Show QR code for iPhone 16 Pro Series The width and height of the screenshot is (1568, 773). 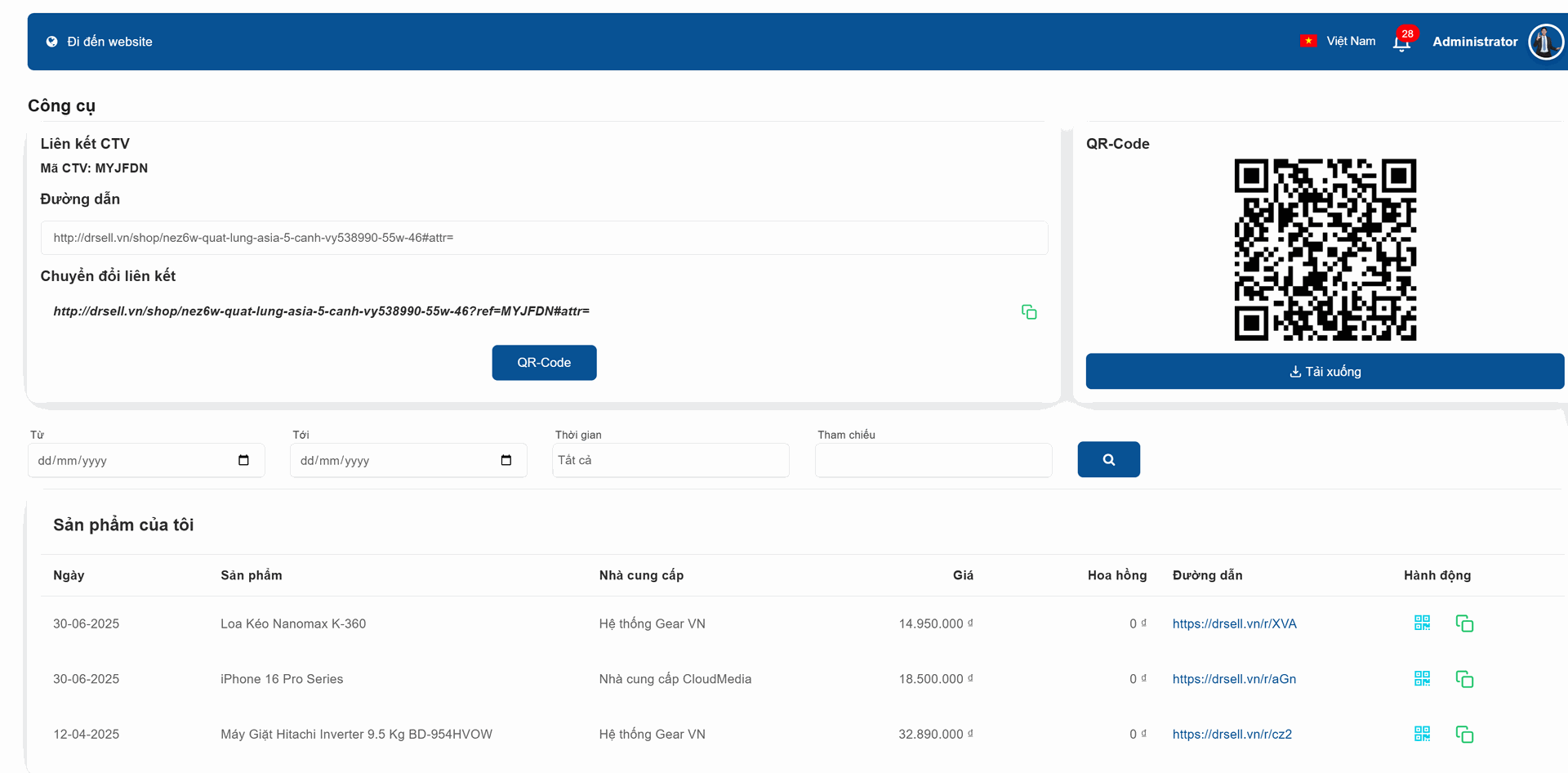coord(1422,679)
